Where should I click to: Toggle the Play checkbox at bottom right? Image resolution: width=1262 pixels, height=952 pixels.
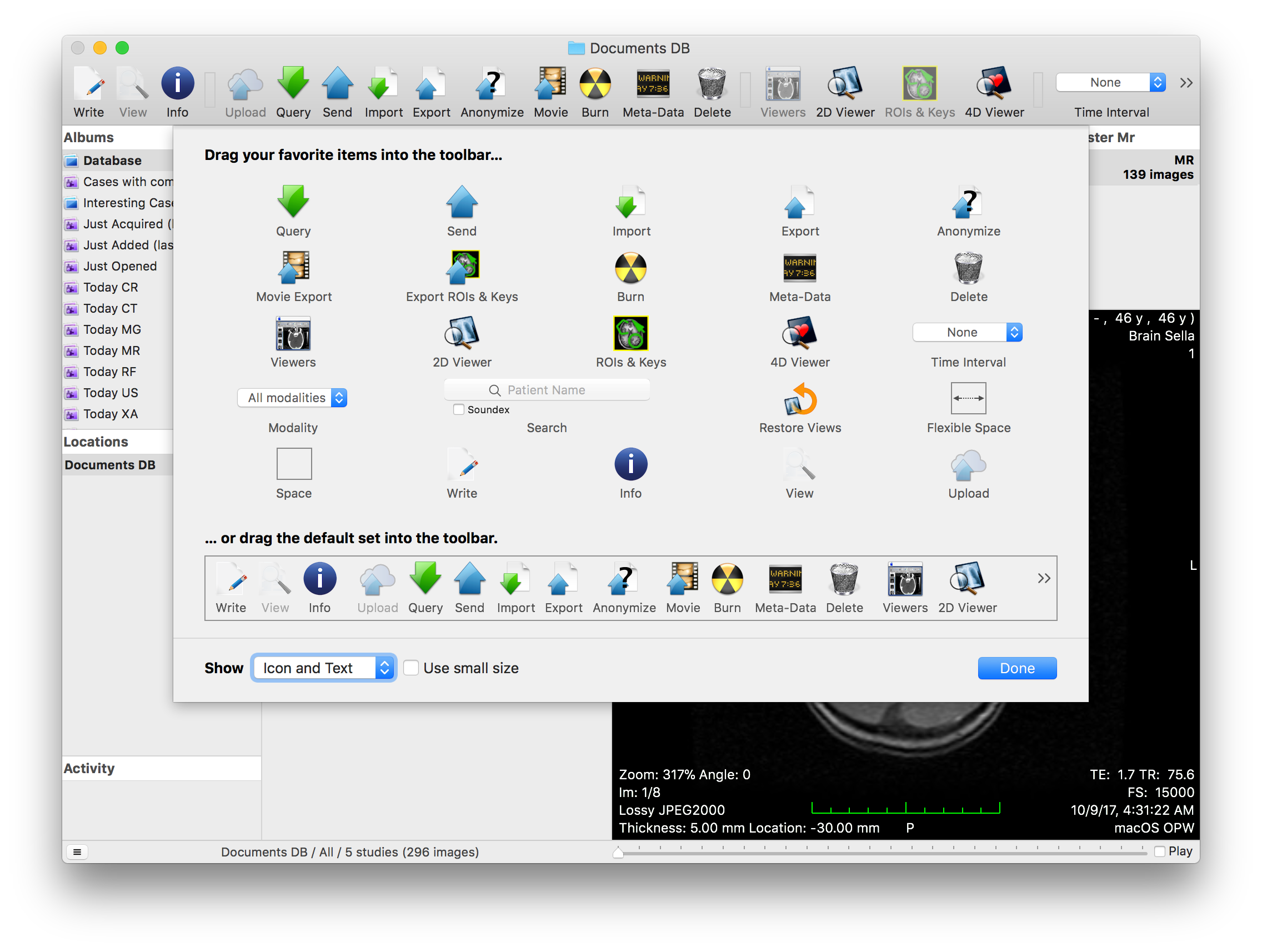(x=1159, y=851)
